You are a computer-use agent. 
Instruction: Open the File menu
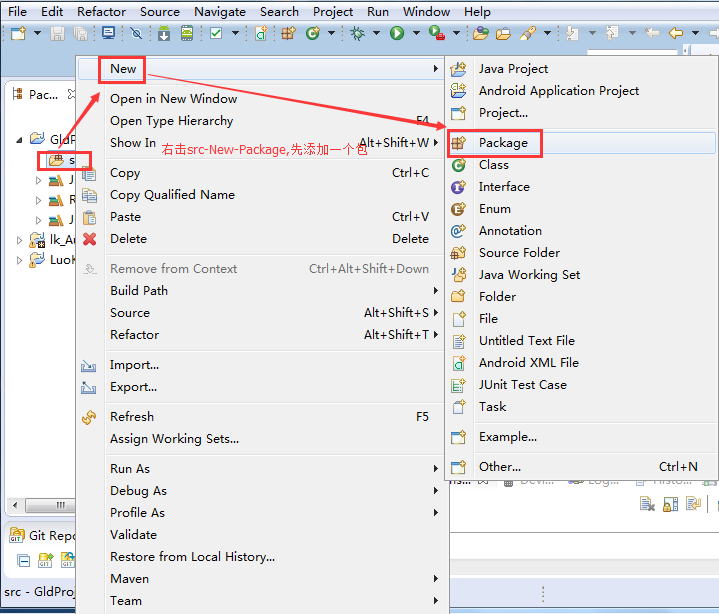tap(17, 11)
